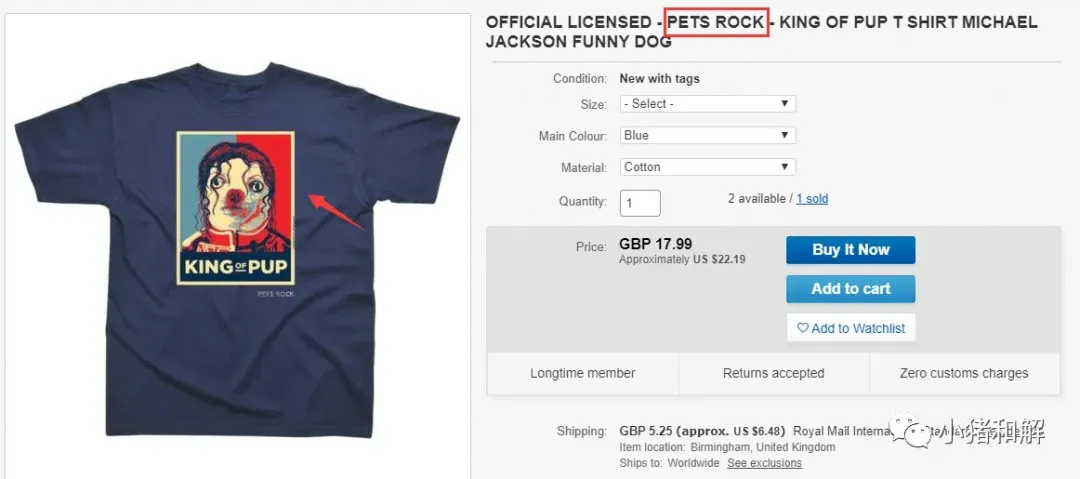
Task: Click the highlighted PETS ROCK title text
Action: 716,23
